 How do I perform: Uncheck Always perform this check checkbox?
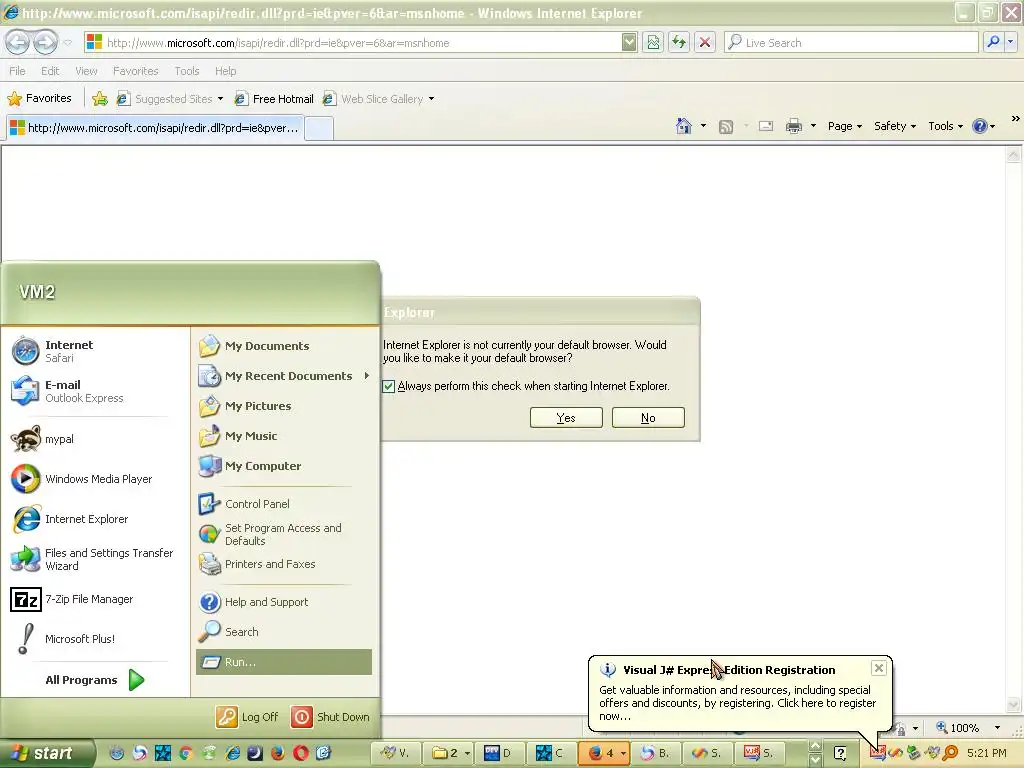click(x=389, y=386)
